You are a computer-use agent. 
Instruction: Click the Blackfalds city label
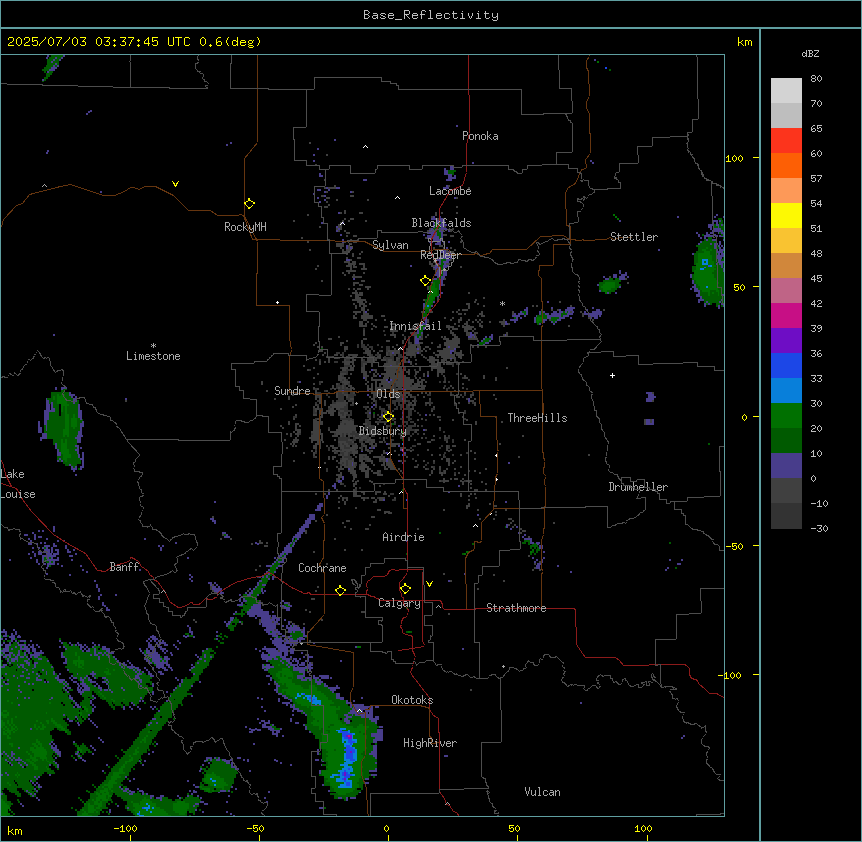click(x=441, y=223)
